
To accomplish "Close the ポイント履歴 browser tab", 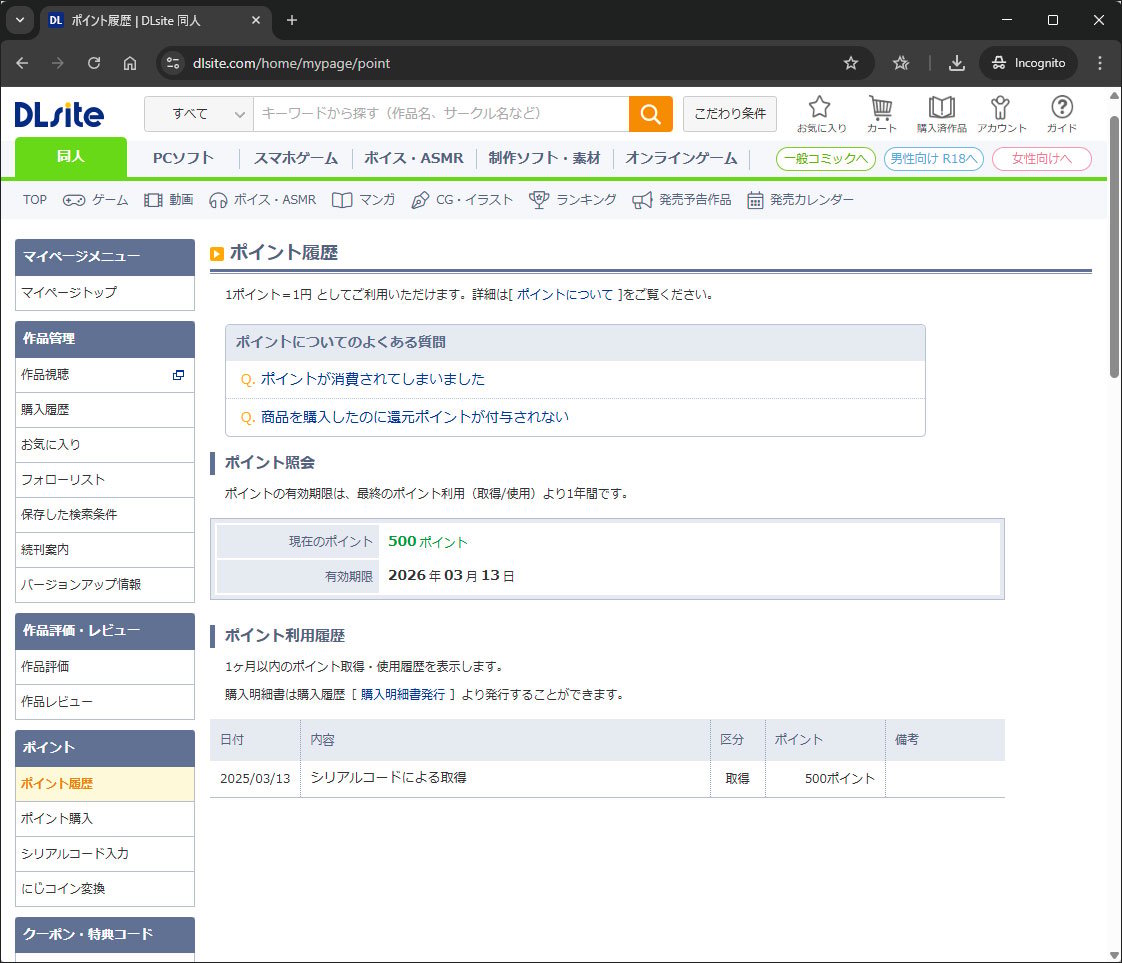I will [x=255, y=20].
